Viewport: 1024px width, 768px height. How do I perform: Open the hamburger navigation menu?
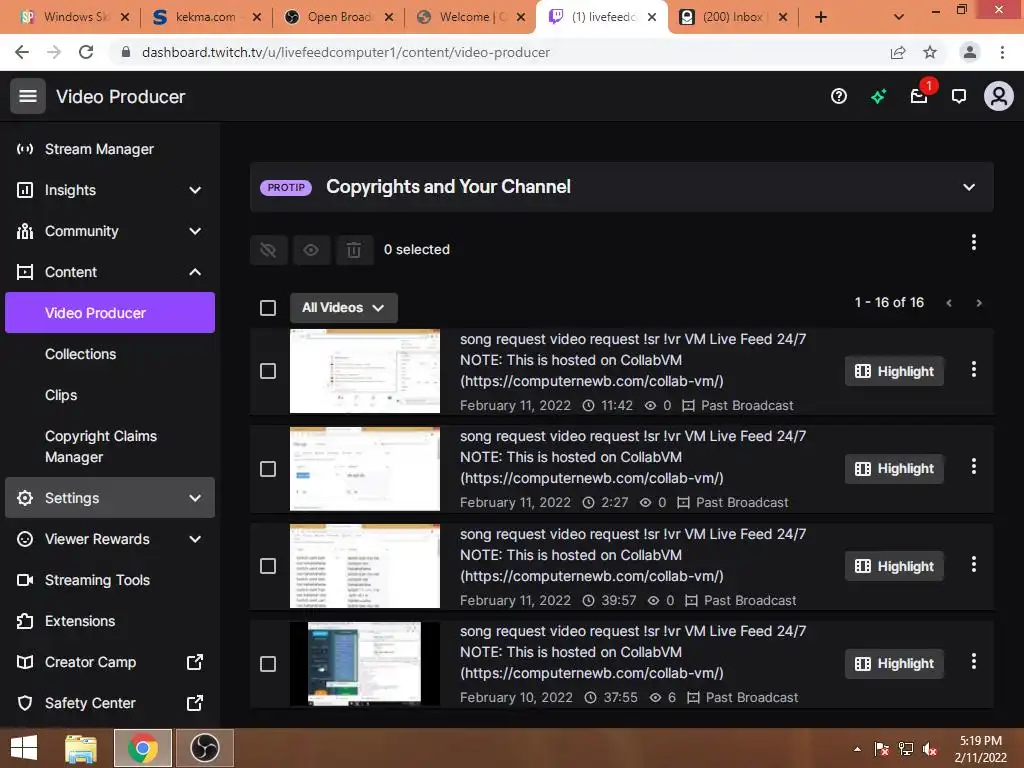(27, 96)
